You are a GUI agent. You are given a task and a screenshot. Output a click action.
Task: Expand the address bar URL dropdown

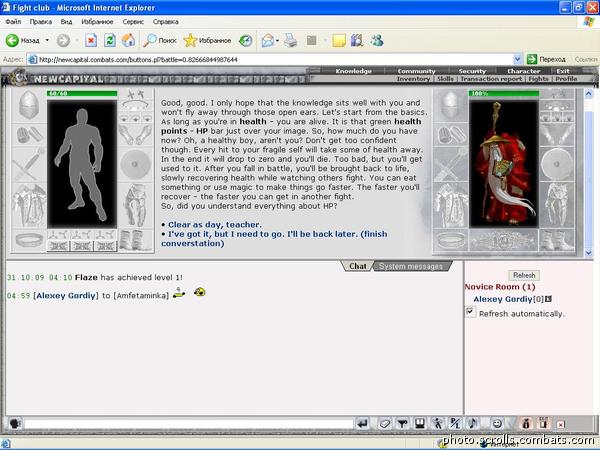tap(517, 59)
